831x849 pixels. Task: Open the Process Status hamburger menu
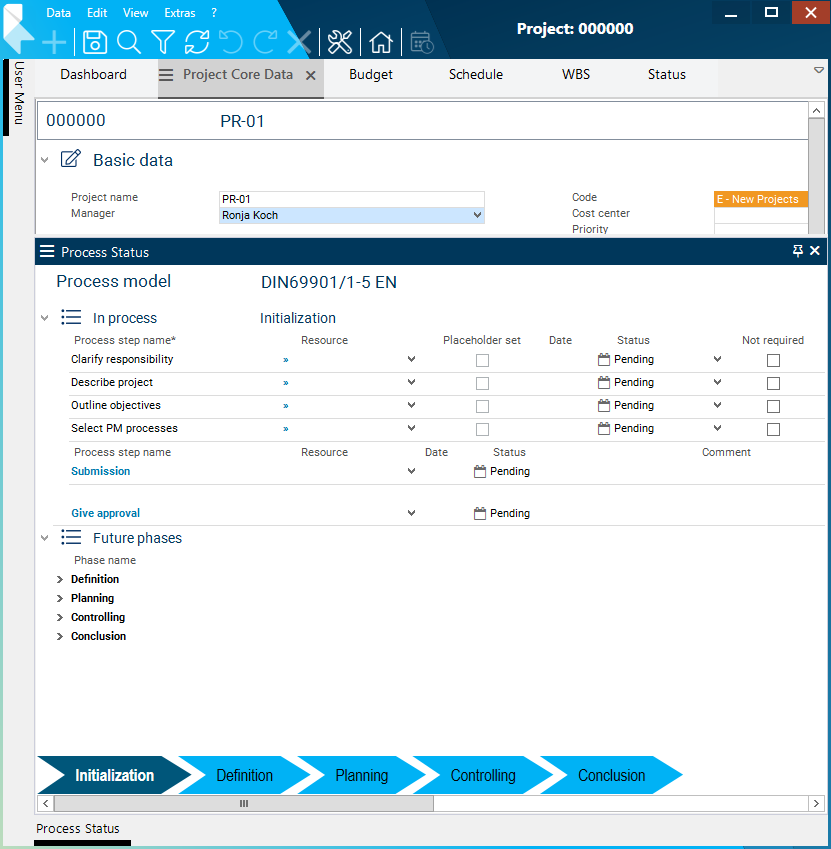(47, 252)
